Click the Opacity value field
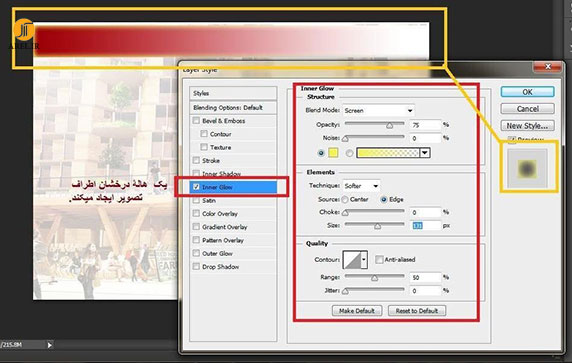This screenshot has width=572, height=363. [425, 125]
